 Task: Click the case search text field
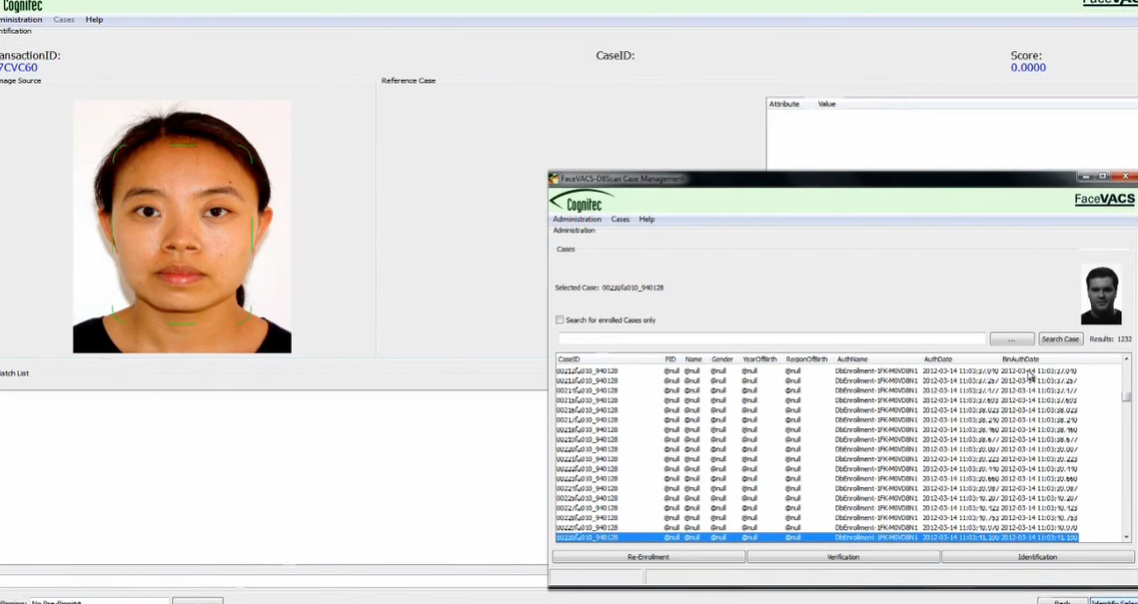770,338
